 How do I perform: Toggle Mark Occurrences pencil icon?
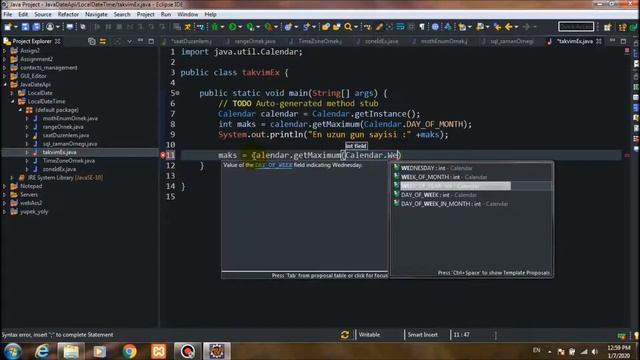379,27
